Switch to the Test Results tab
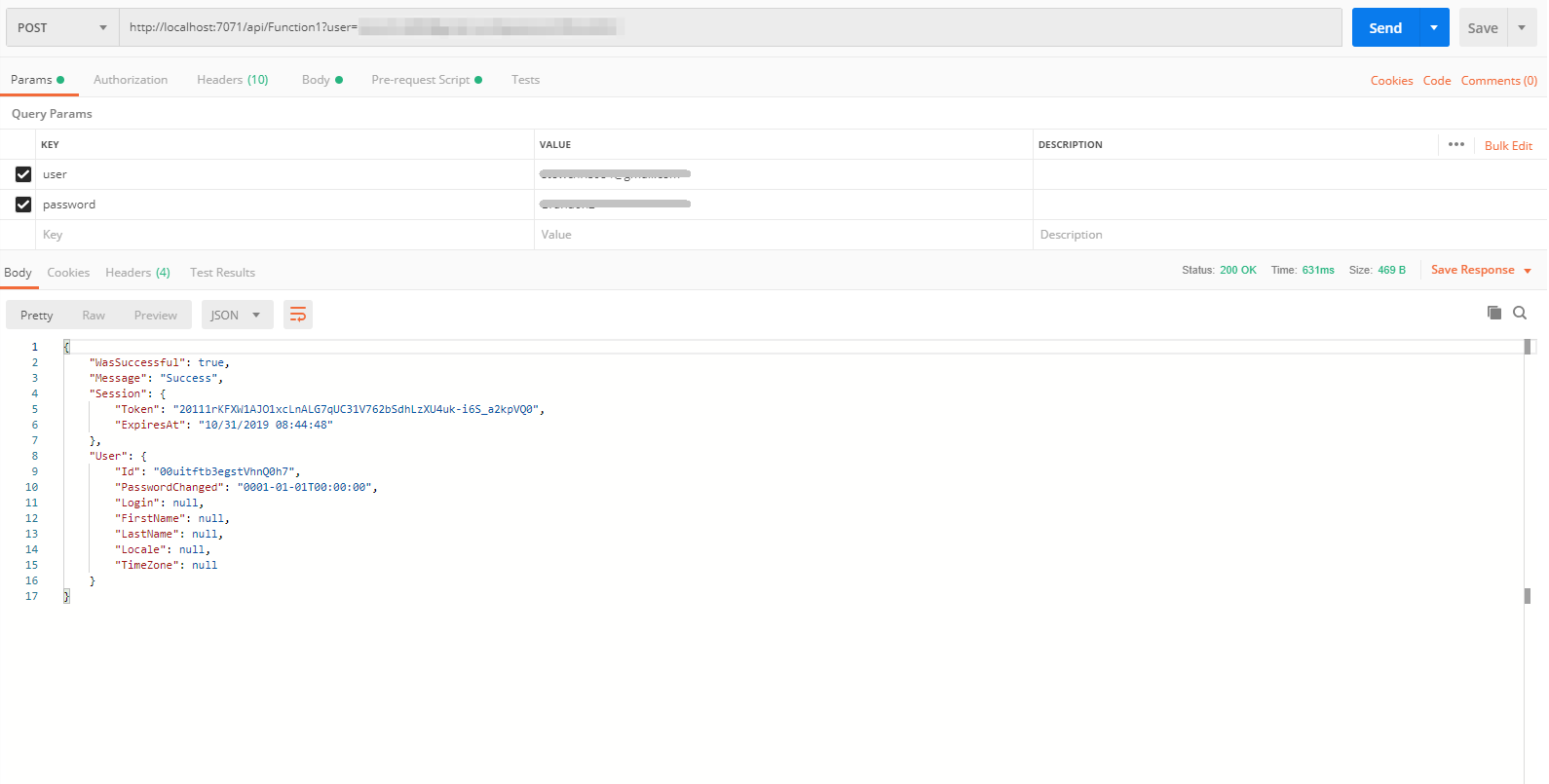Viewport: 1549px width, 784px height. pyautogui.click(x=222, y=273)
